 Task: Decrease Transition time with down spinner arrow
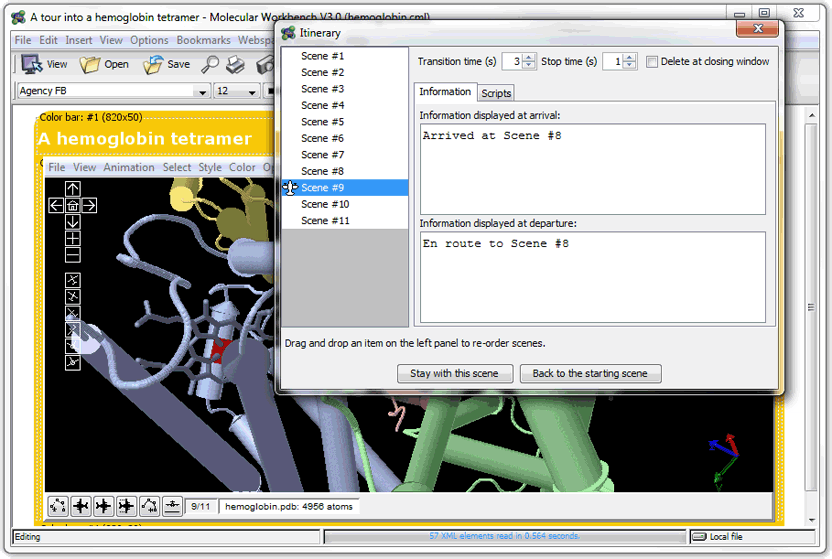(528, 65)
